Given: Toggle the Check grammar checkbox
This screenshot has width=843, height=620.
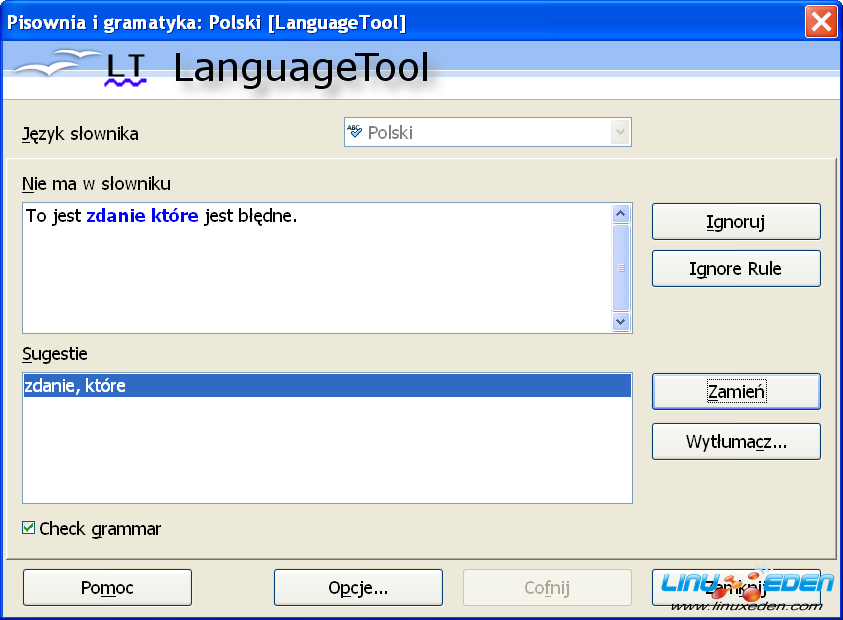Looking at the screenshot, I should (x=29, y=528).
